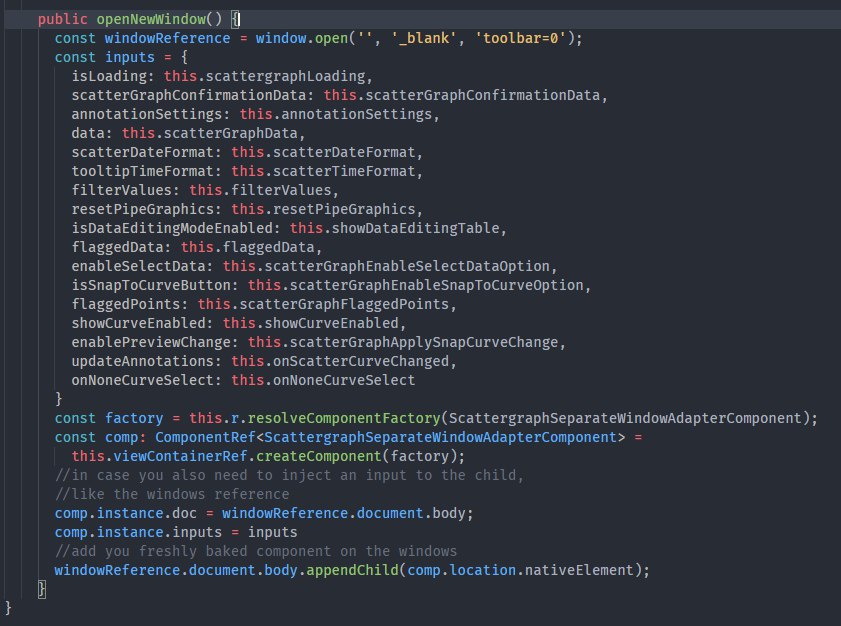Click the enablePreviewChange property key
This screenshot has width=841, height=626.
pos(151,342)
